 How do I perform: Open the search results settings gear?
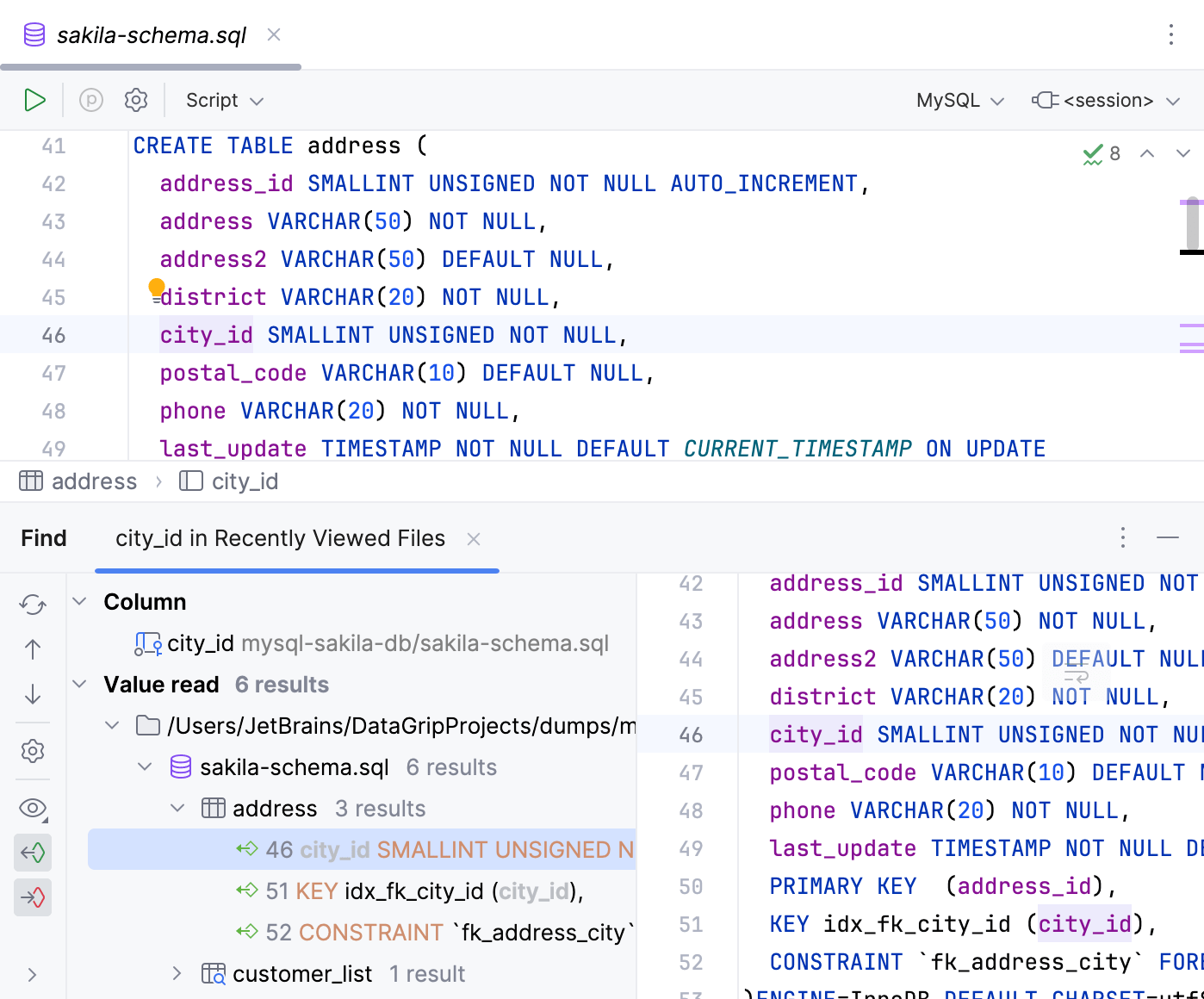point(32,752)
